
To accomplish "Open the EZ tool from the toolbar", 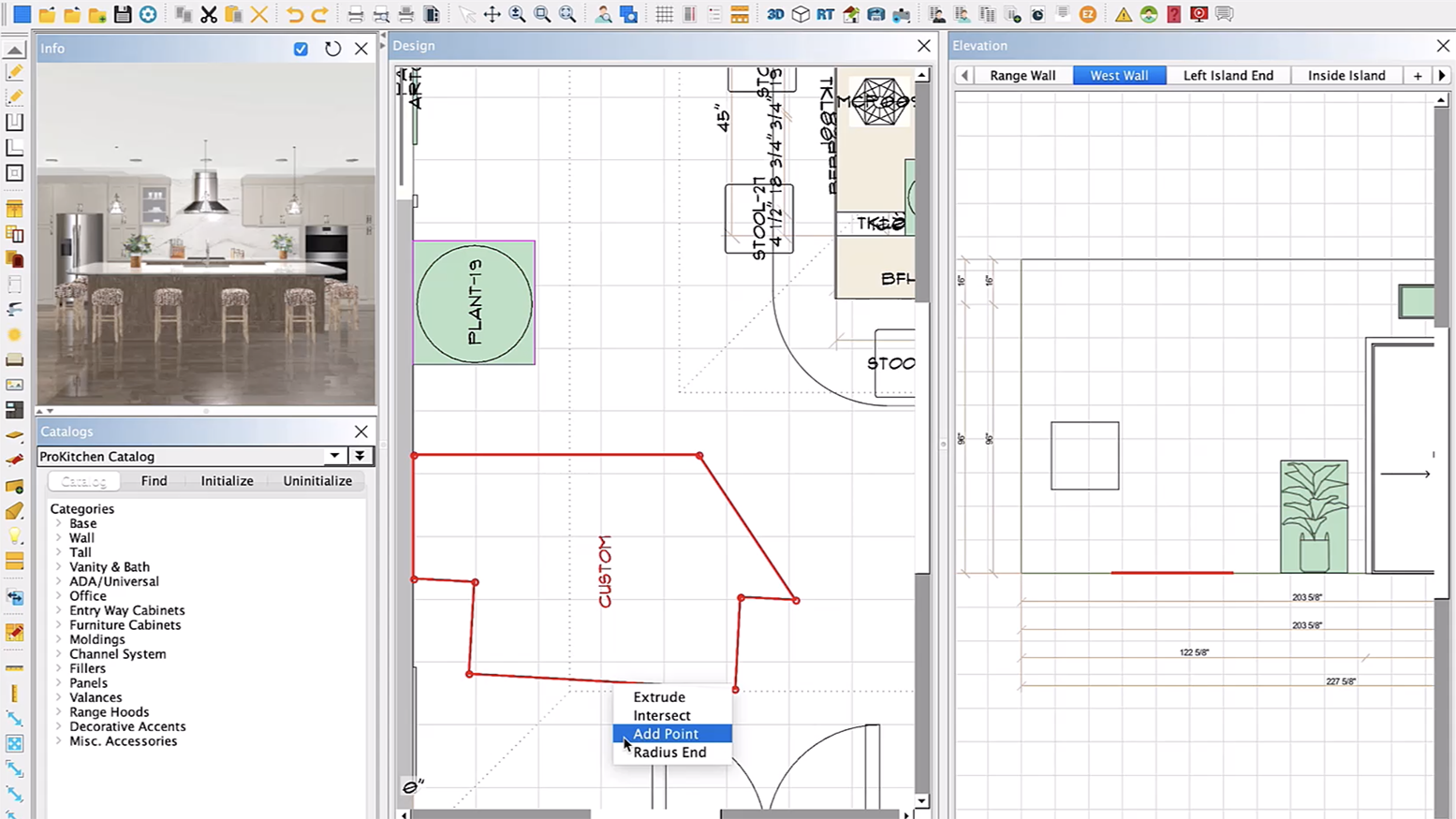I will tap(1088, 14).
